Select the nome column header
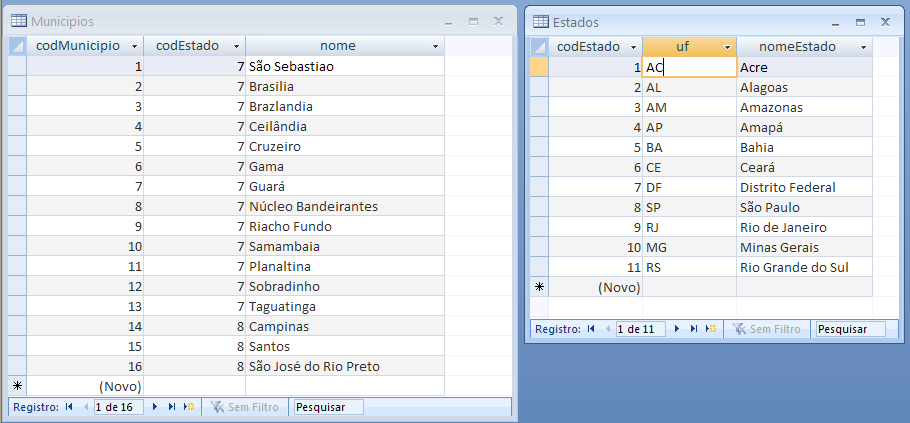Image resolution: width=910 pixels, height=423 pixels. (345, 46)
